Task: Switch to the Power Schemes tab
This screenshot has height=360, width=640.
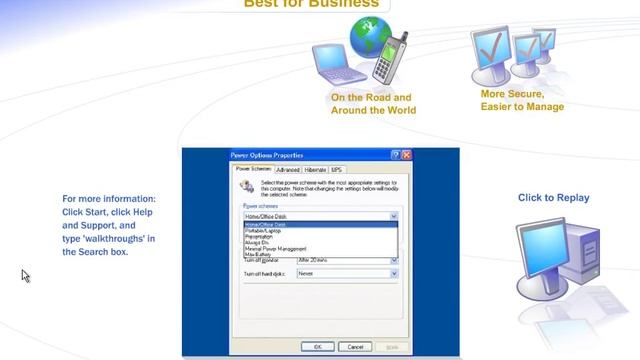Action: (253, 169)
